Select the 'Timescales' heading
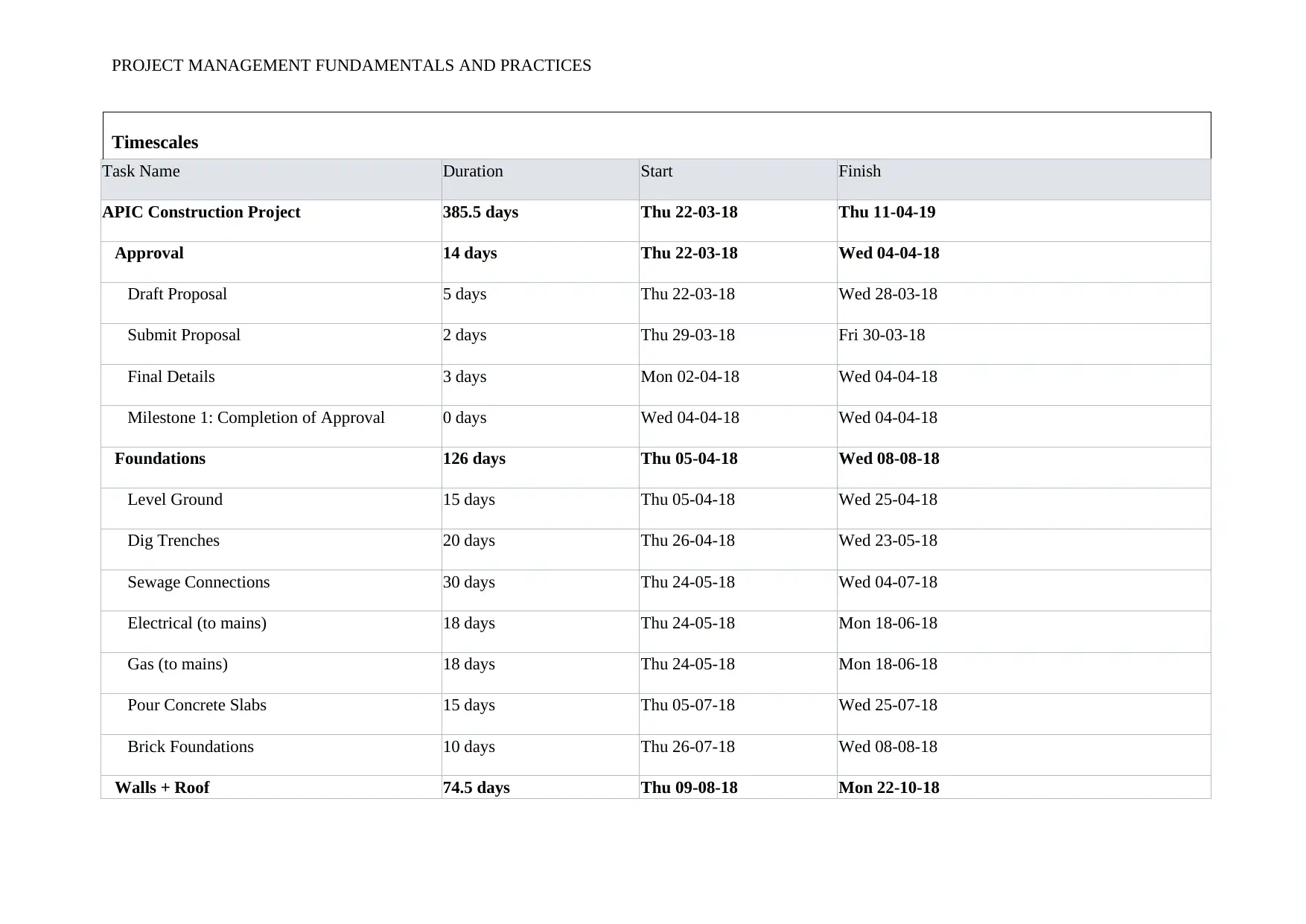Image resolution: width=1306 pixels, height=924 pixels. pyautogui.click(x=155, y=142)
